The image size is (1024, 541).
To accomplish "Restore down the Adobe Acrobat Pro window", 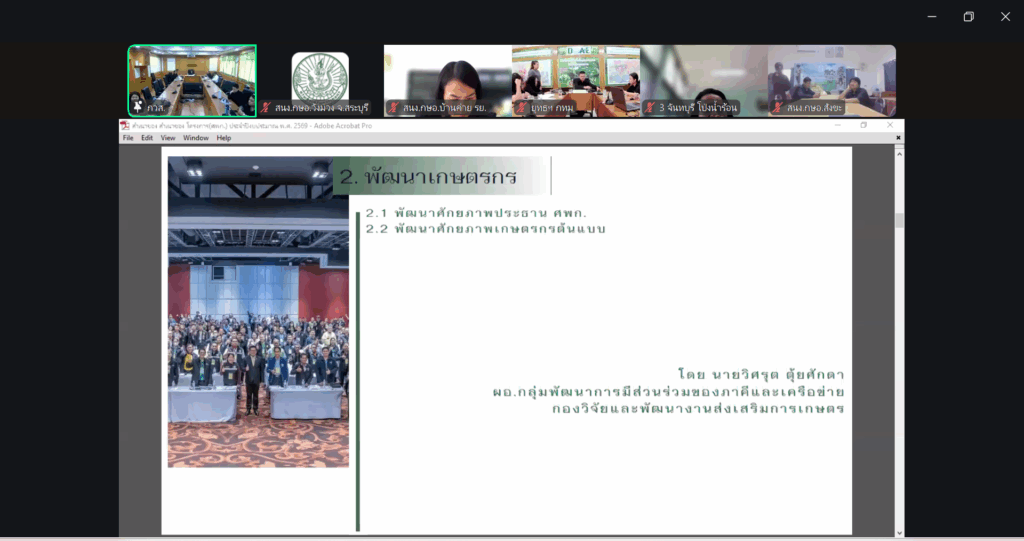I will click(864, 126).
